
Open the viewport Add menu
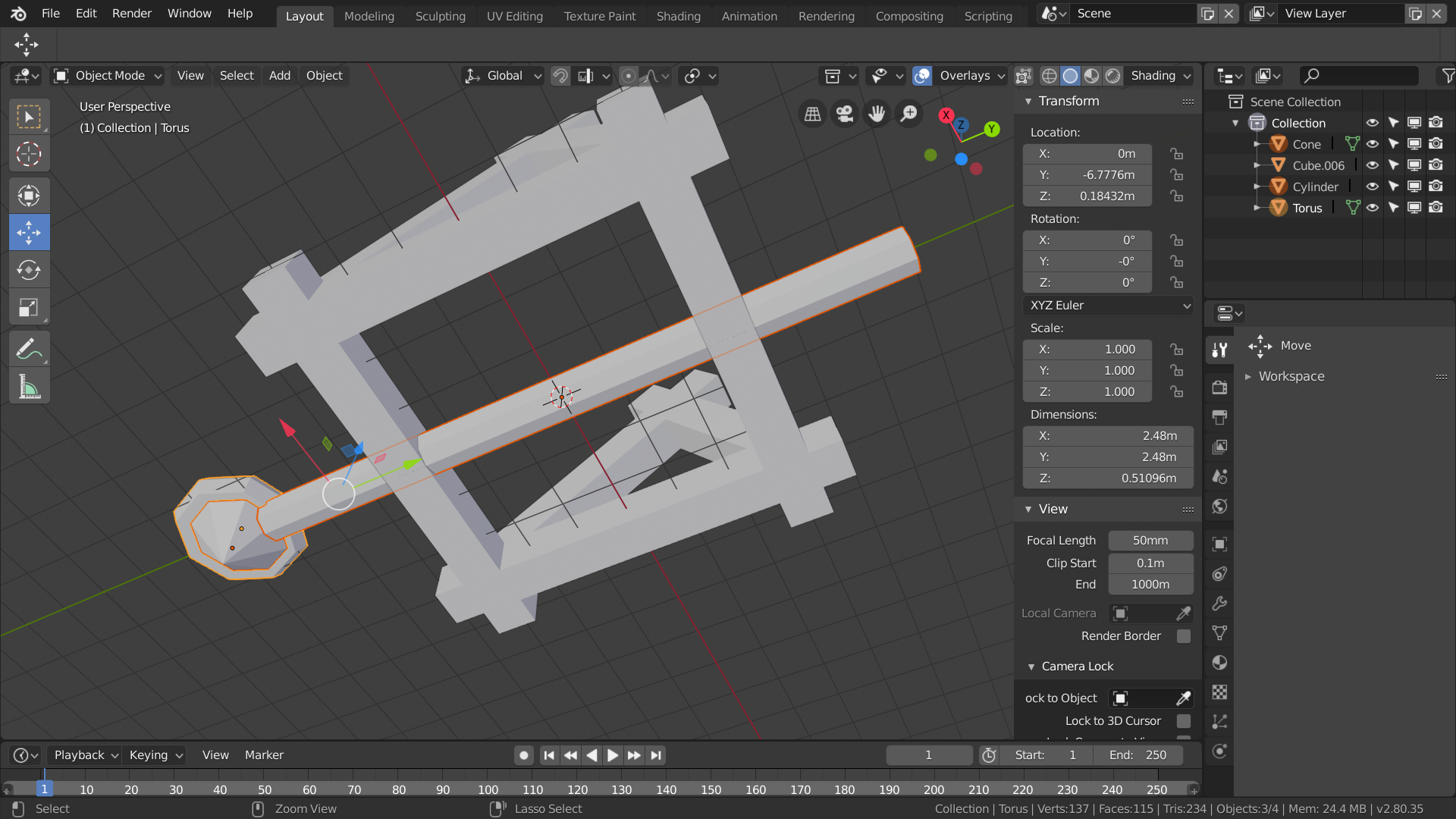tap(280, 76)
